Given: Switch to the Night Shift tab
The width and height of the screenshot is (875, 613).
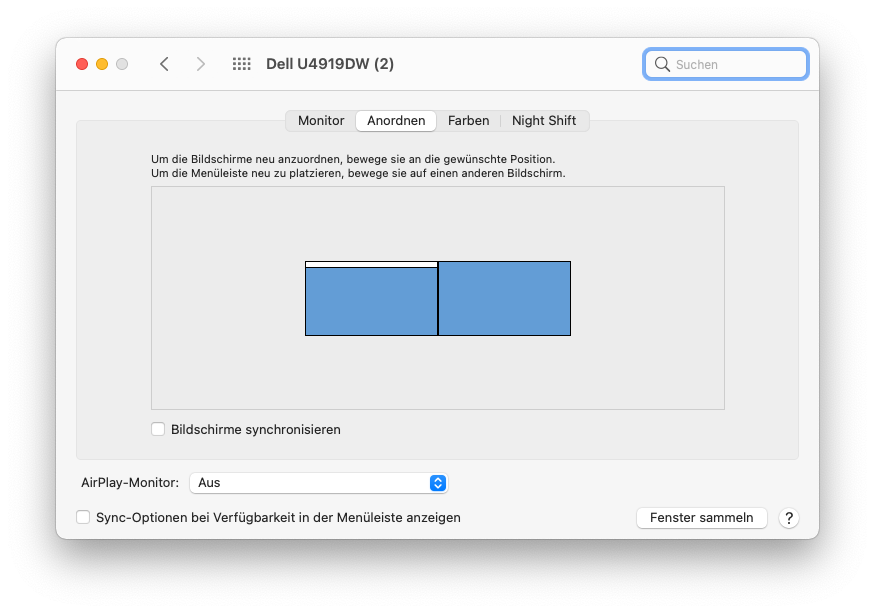Looking at the screenshot, I should click(x=544, y=121).
